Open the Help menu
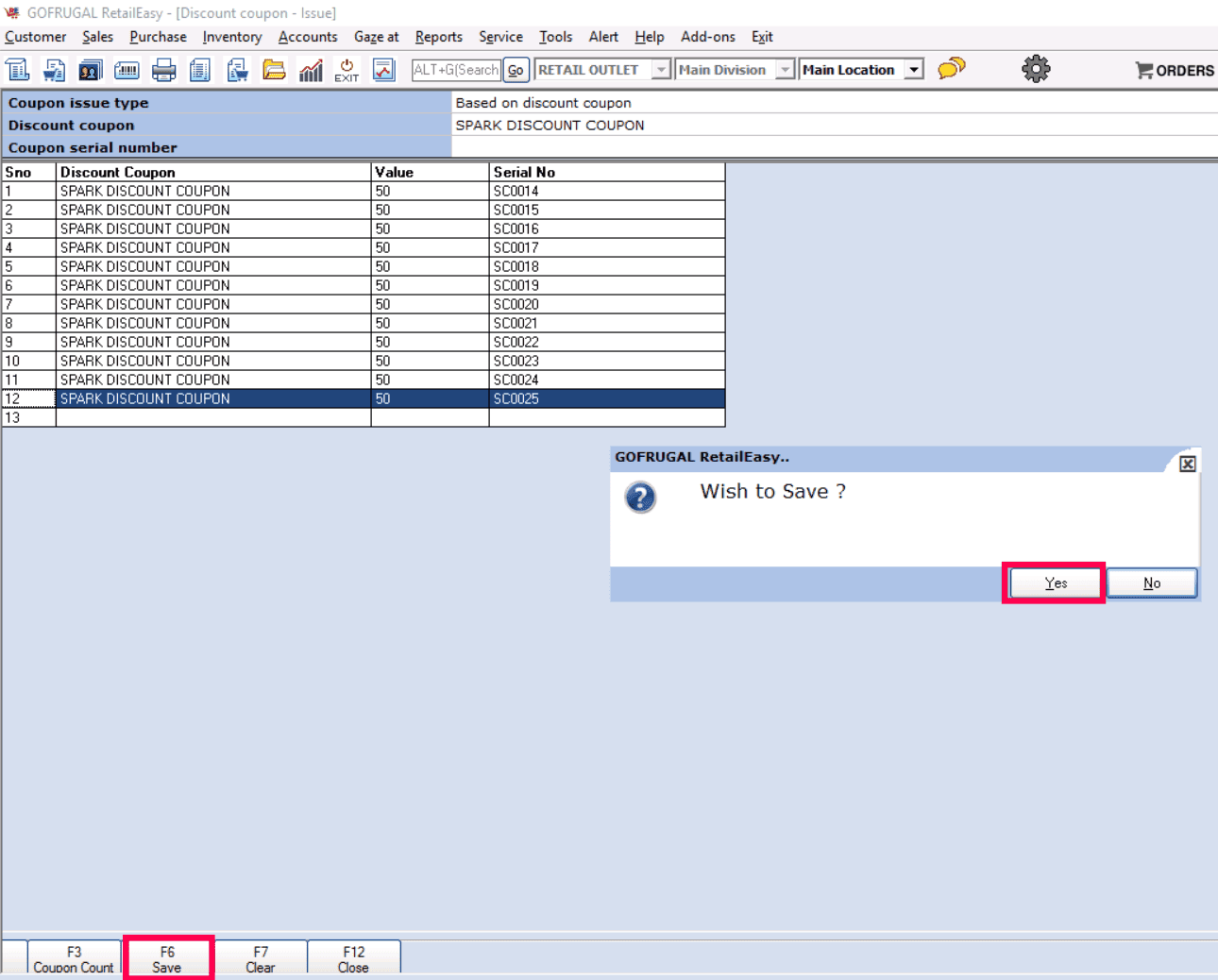This screenshot has width=1218, height=980. click(649, 37)
